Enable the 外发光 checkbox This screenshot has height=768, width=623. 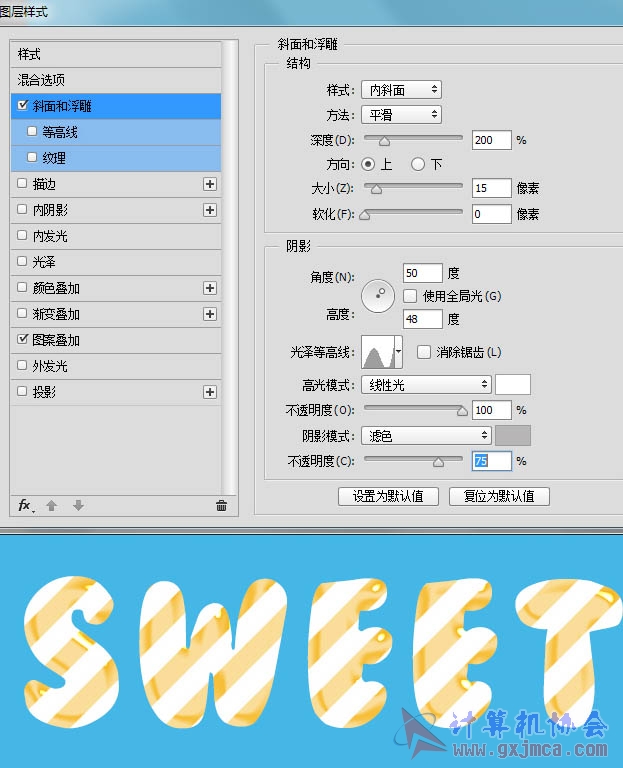pyautogui.click(x=22, y=365)
